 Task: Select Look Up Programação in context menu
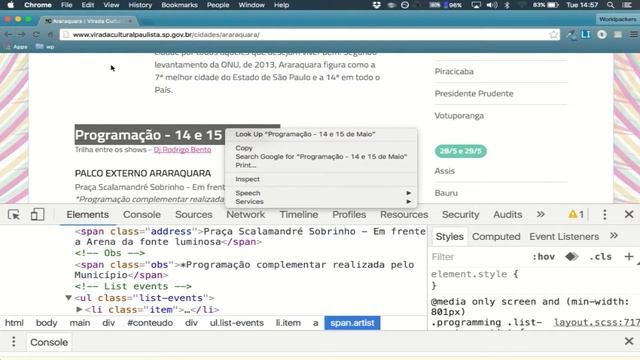(321, 134)
